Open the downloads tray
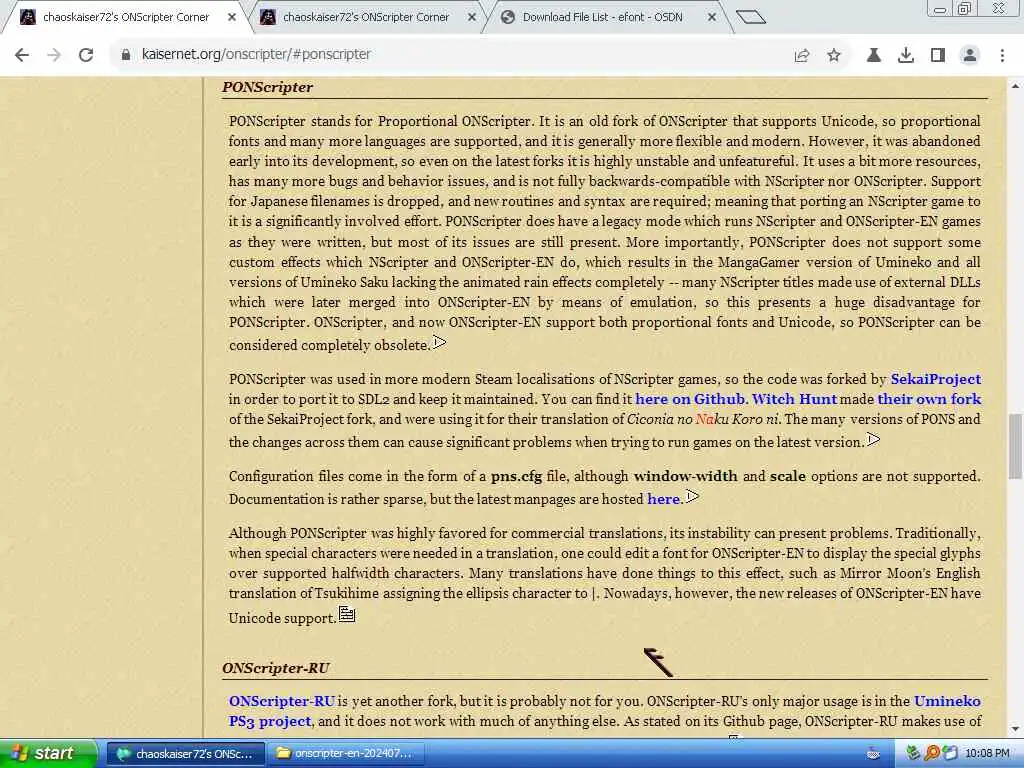 (x=906, y=56)
